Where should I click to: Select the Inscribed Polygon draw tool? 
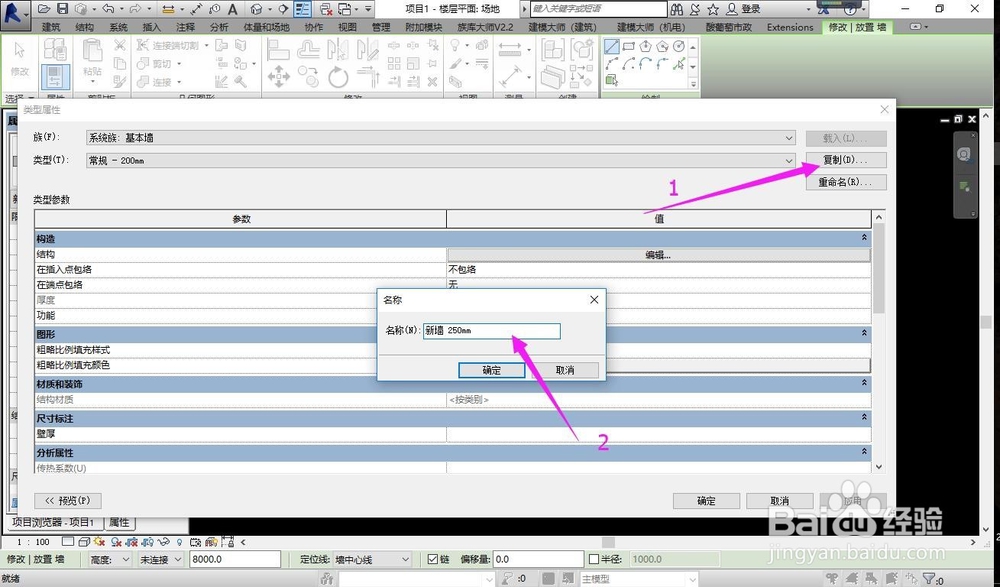[645, 46]
